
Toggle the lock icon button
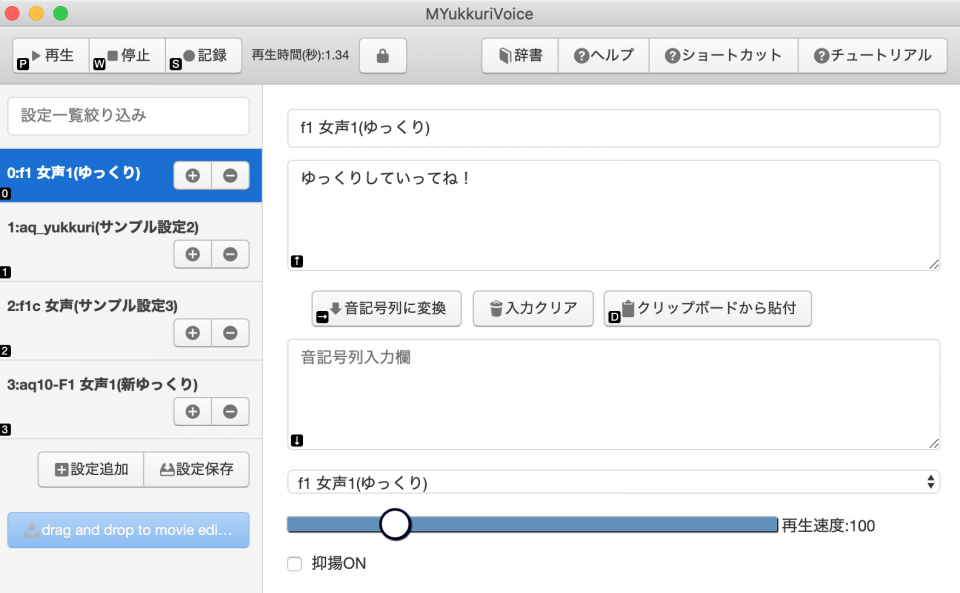tap(383, 56)
